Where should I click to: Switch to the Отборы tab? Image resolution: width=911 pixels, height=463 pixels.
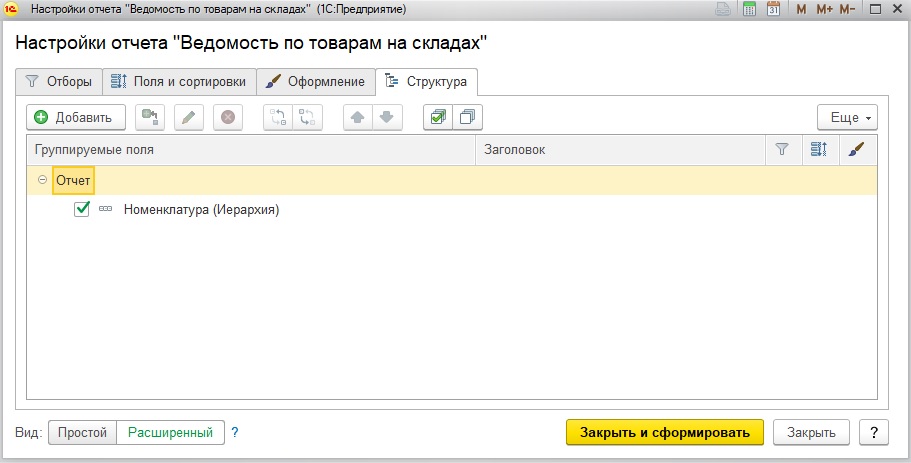click(x=59, y=82)
